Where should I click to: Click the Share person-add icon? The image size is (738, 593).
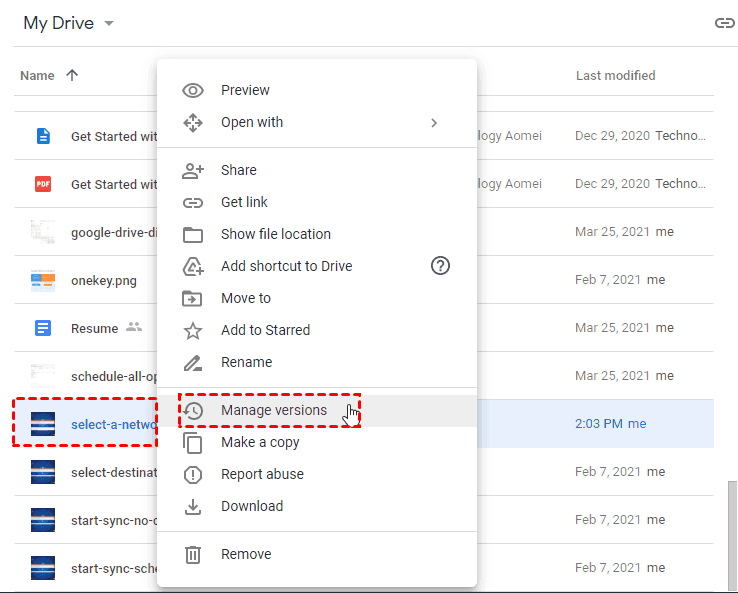(193, 170)
